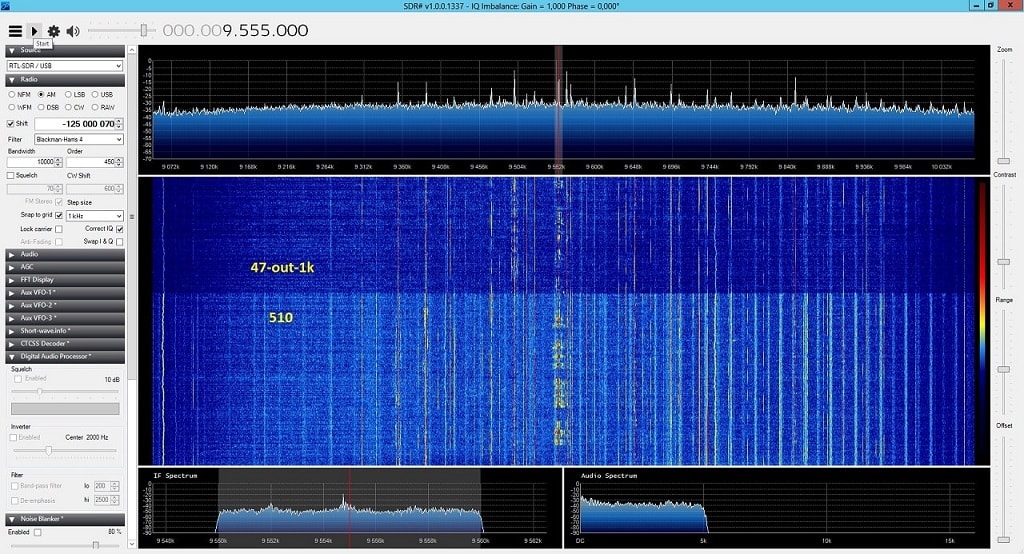Expand the Aux VFO-3 panel
The height and width of the screenshot is (554, 1024).
coord(65,318)
